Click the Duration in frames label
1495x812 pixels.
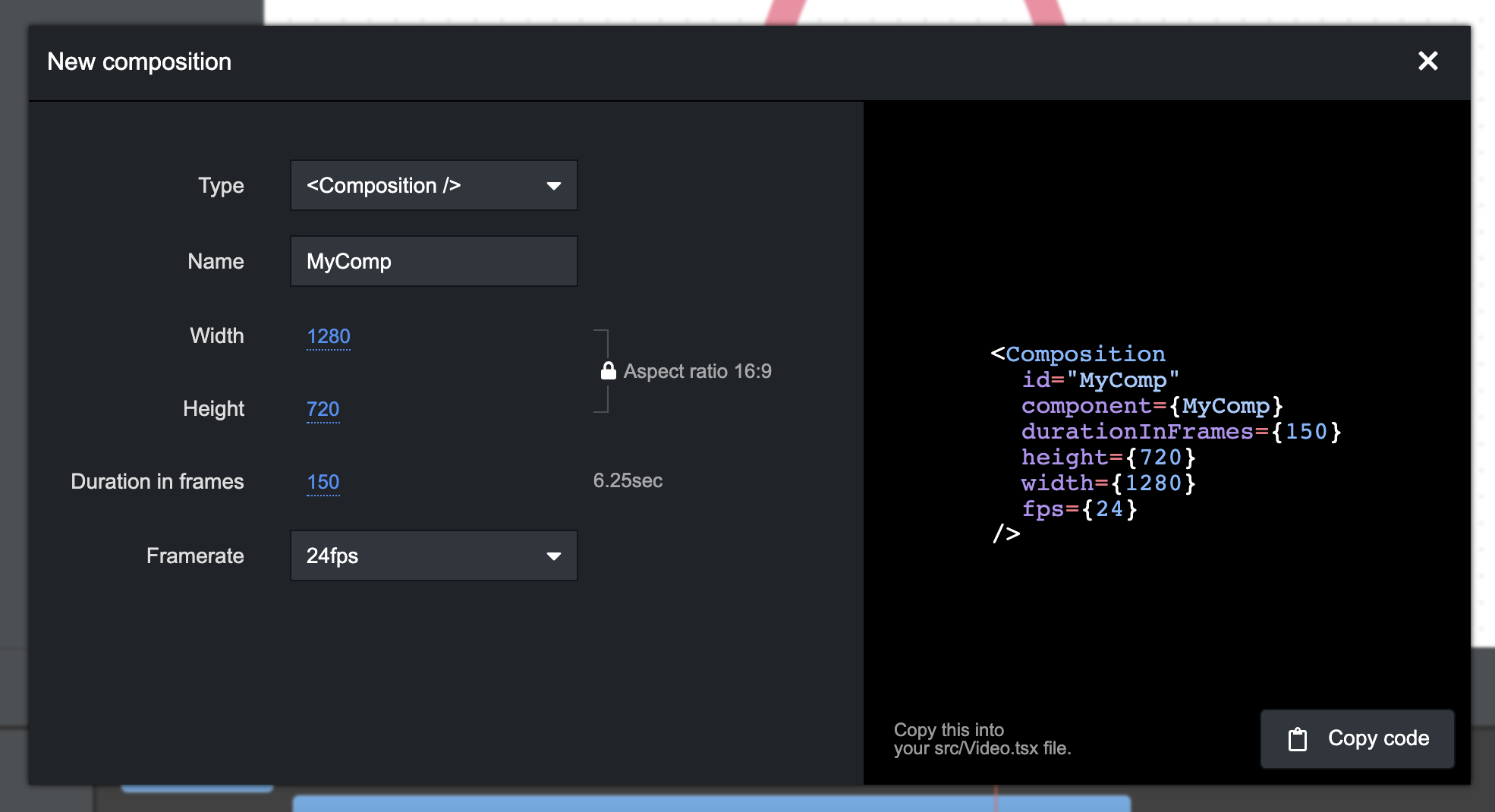click(x=157, y=482)
